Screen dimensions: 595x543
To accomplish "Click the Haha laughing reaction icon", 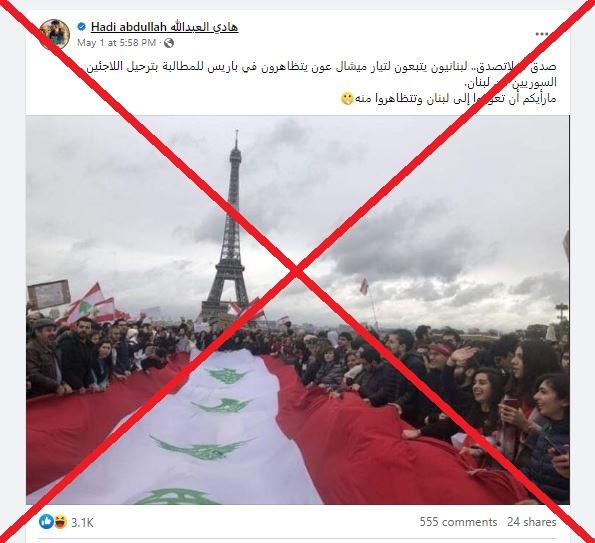I will coord(60,522).
